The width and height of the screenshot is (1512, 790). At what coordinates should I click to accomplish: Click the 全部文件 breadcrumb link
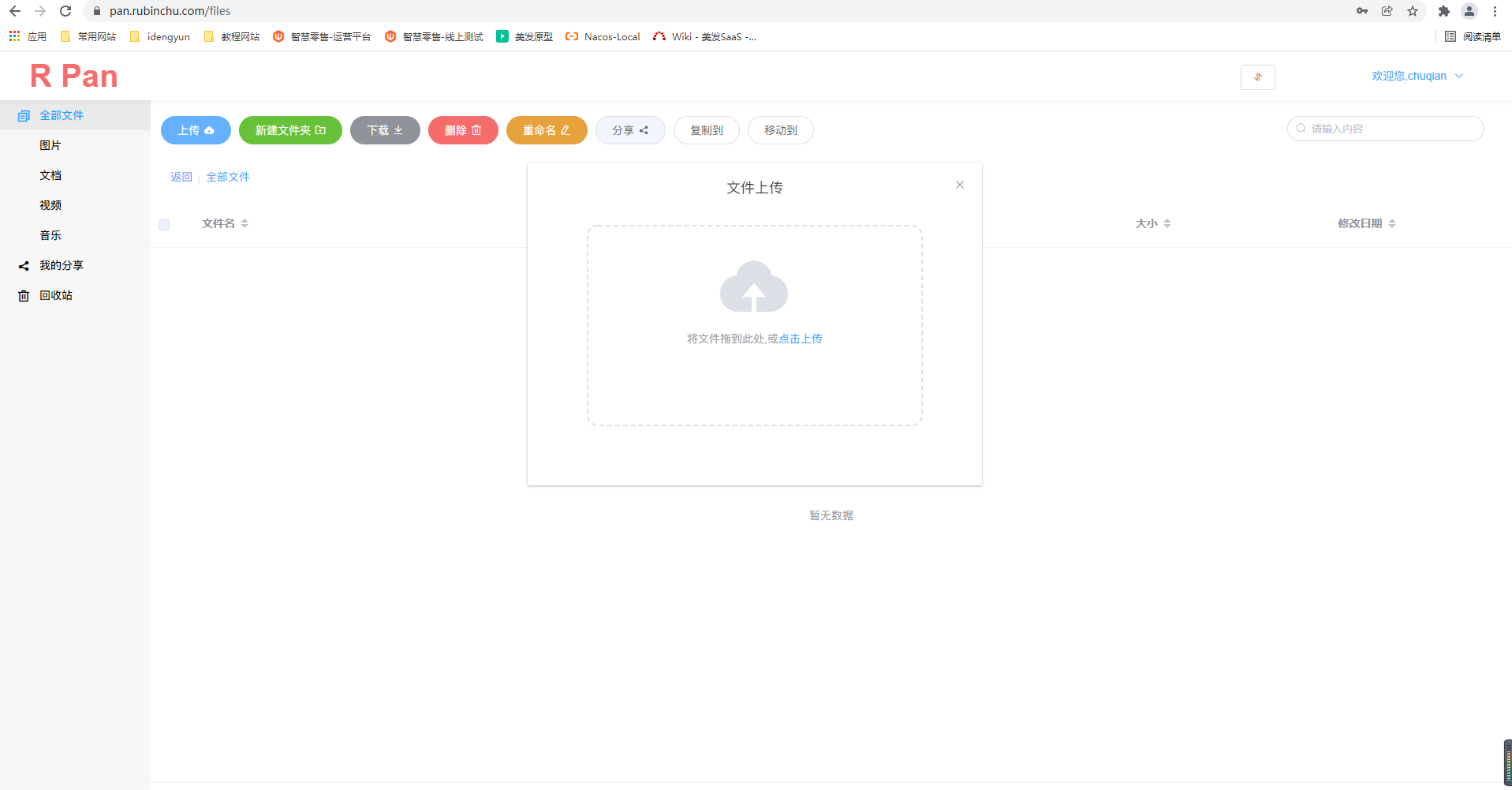(x=228, y=177)
